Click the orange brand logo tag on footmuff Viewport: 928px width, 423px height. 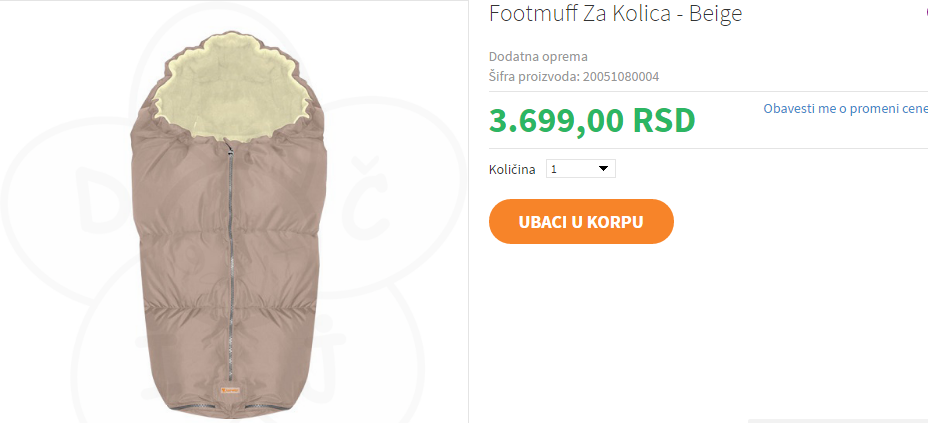click(x=229, y=390)
